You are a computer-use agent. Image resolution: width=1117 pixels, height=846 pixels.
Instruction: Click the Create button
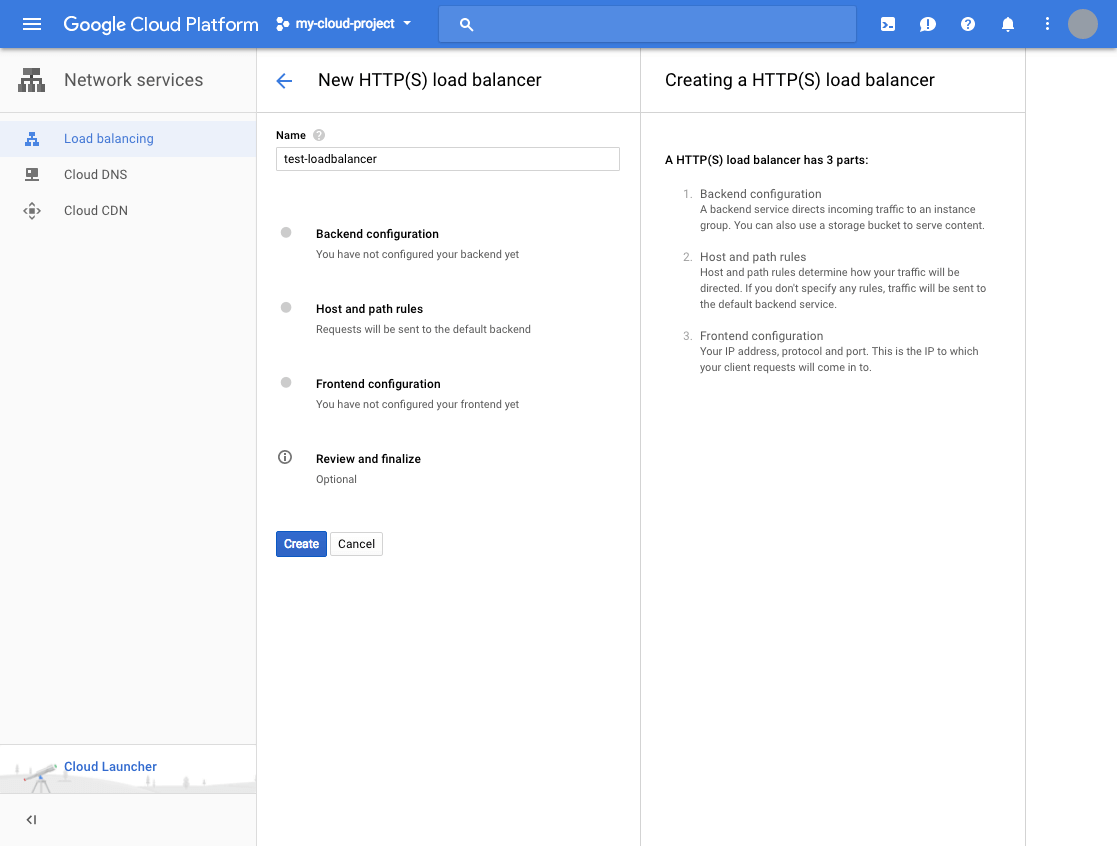pos(301,544)
